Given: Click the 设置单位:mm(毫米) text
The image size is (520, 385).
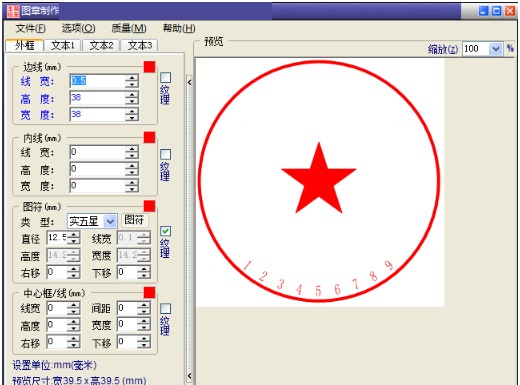Looking at the screenshot, I should click(x=54, y=365).
